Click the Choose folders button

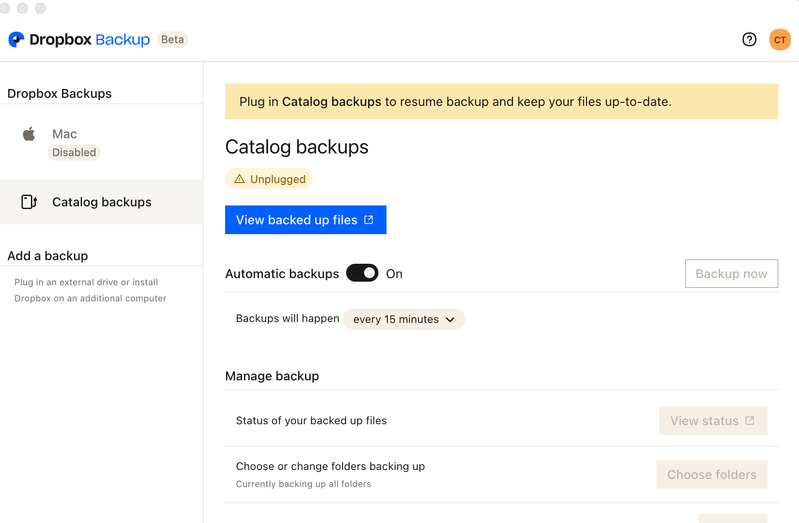tap(711, 474)
